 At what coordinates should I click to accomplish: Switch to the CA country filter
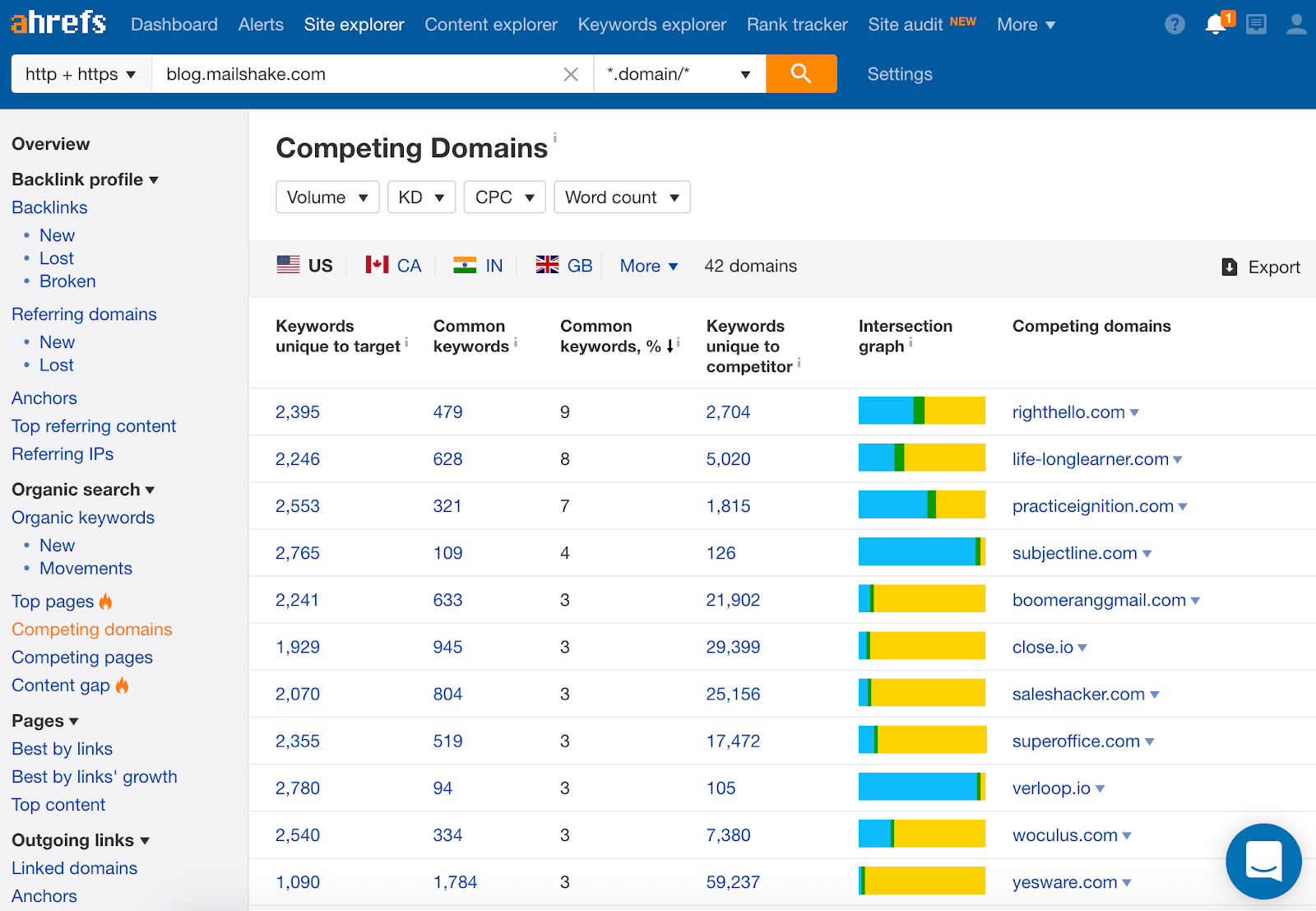(393, 265)
